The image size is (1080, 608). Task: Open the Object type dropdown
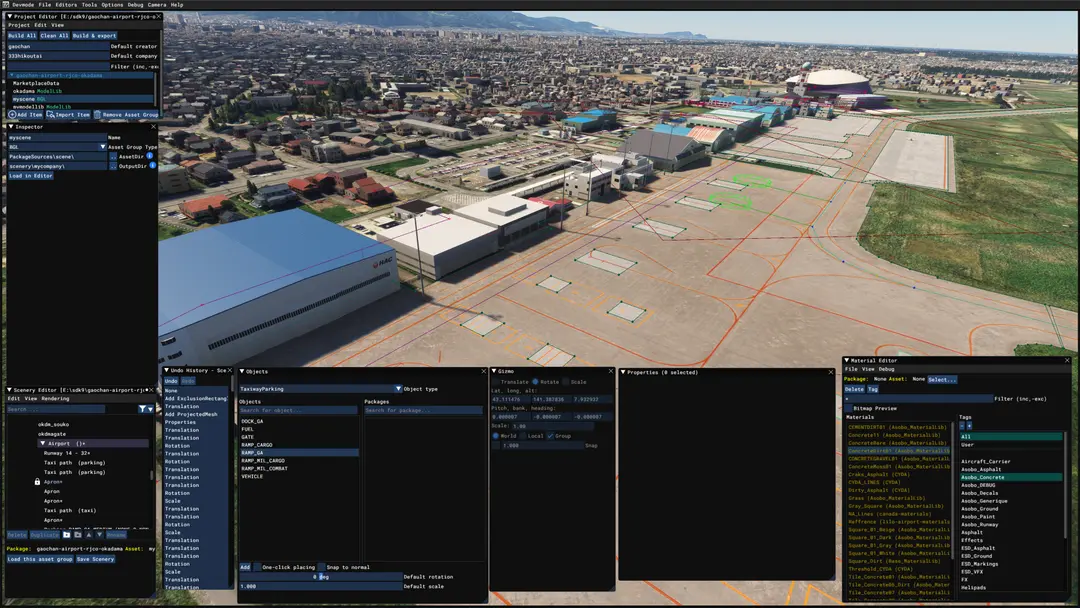[397, 389]
